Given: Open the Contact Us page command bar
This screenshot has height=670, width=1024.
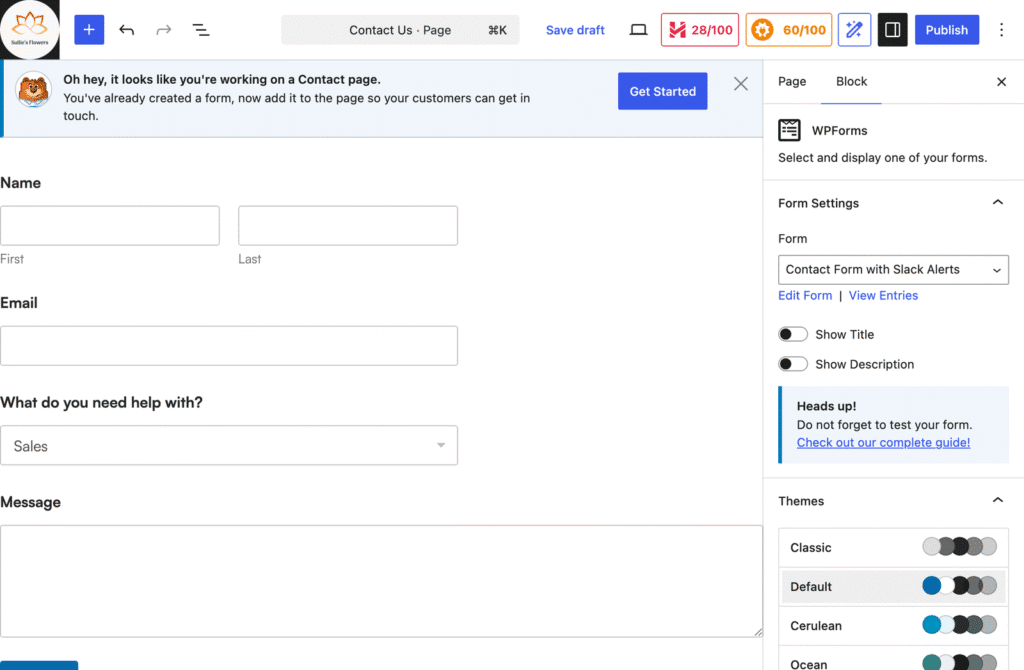Looking at the screenshot, I should (400, 30).
